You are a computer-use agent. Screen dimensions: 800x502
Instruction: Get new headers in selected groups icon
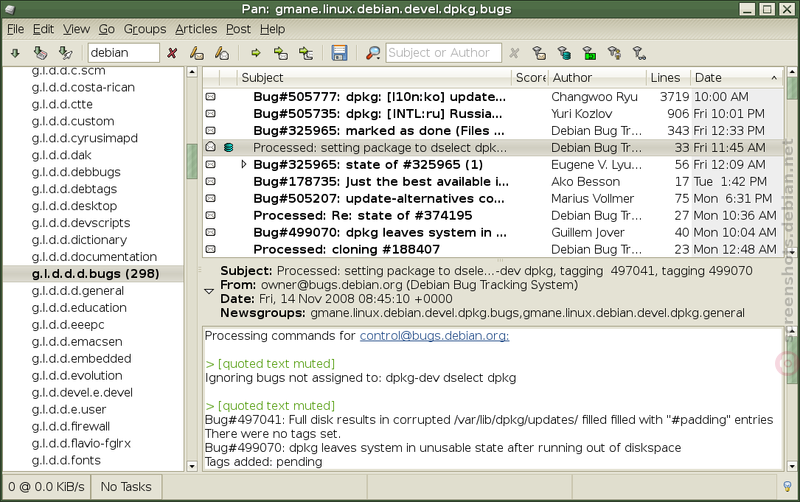coord(66,53)
